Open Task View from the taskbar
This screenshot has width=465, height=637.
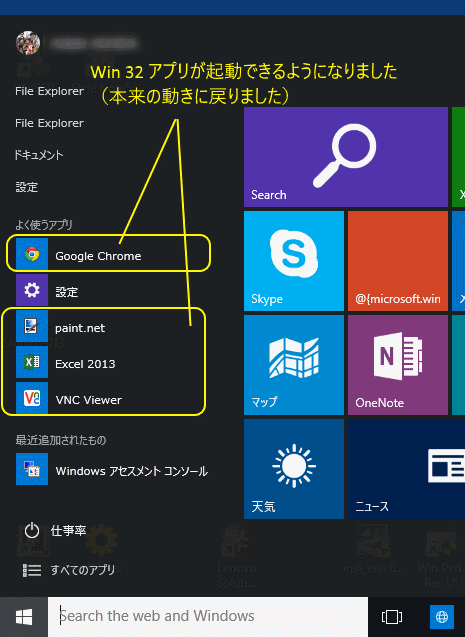tap(392, 617)
